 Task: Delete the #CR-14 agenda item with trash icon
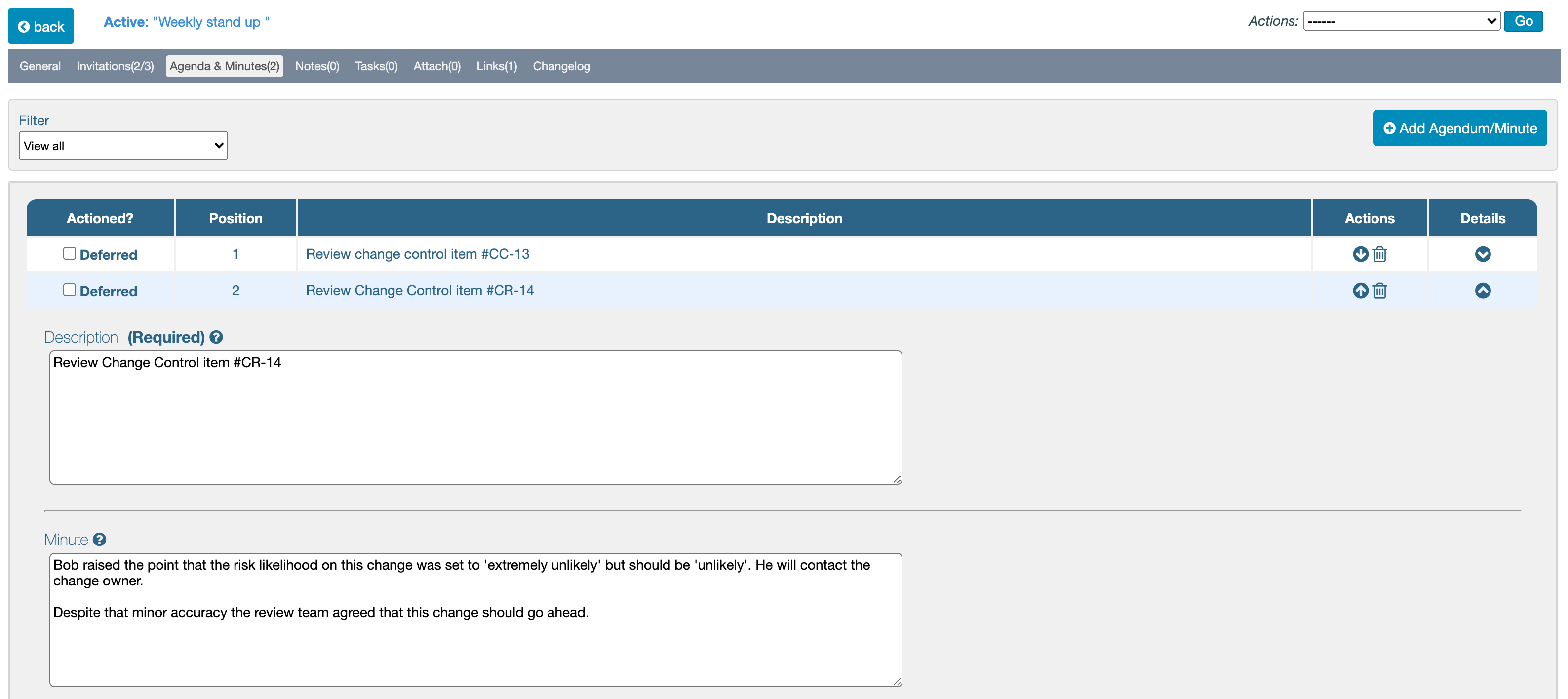pos(1379,290)
